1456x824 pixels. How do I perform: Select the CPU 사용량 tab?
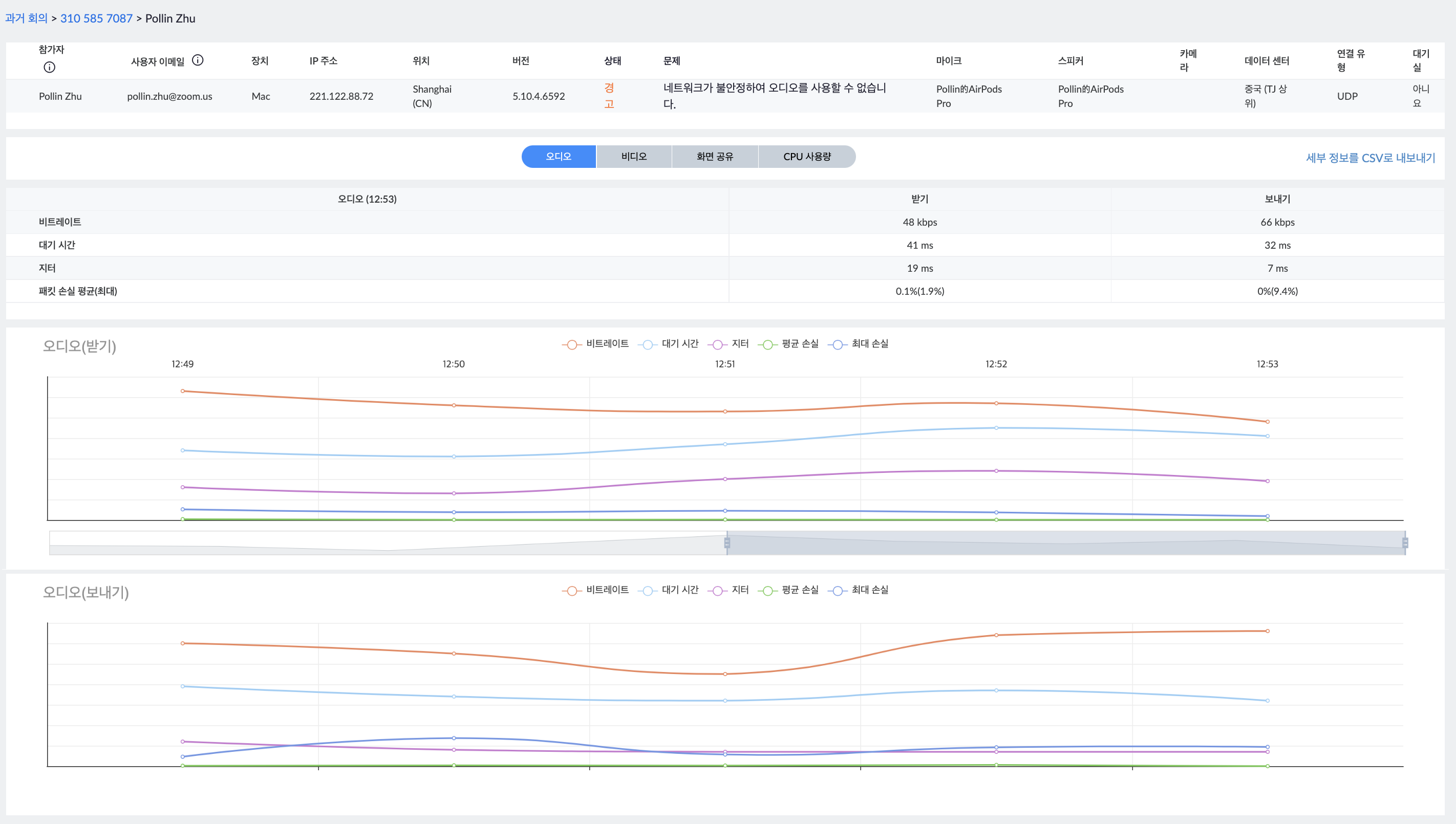coord(807,157)
